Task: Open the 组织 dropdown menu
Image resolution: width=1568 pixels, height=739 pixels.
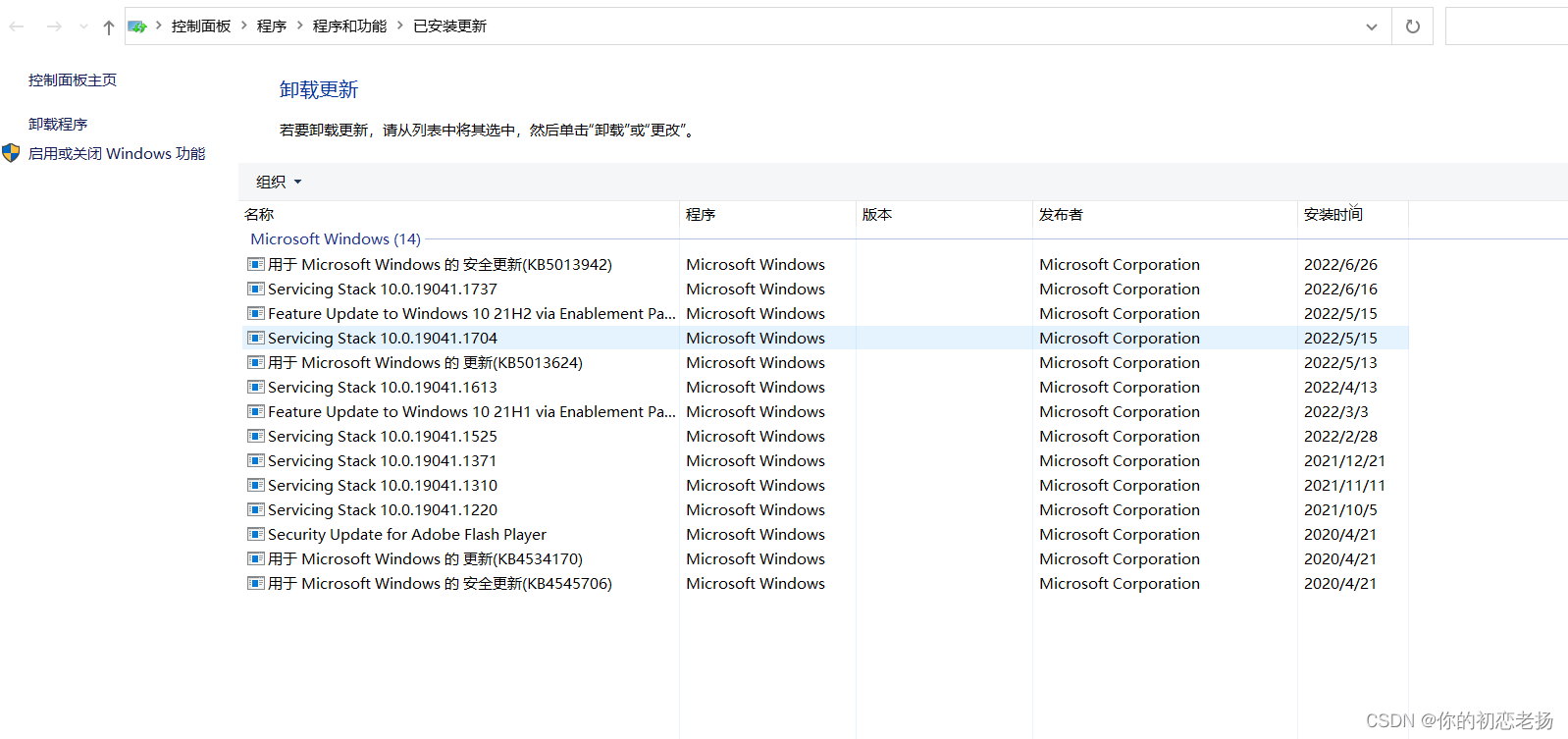Action: point(279,182)
